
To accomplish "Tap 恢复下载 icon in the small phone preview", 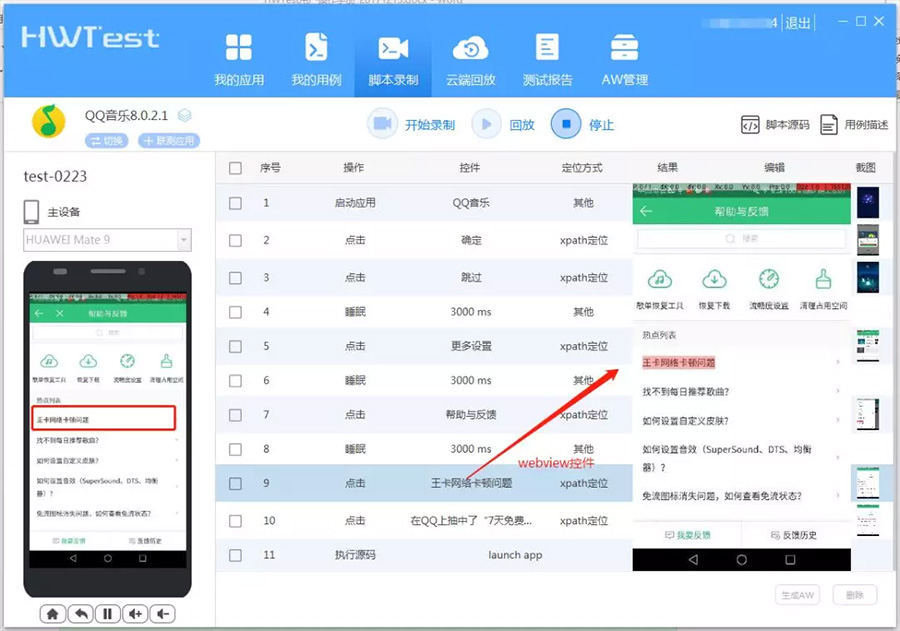I will [x=88, y=361].
